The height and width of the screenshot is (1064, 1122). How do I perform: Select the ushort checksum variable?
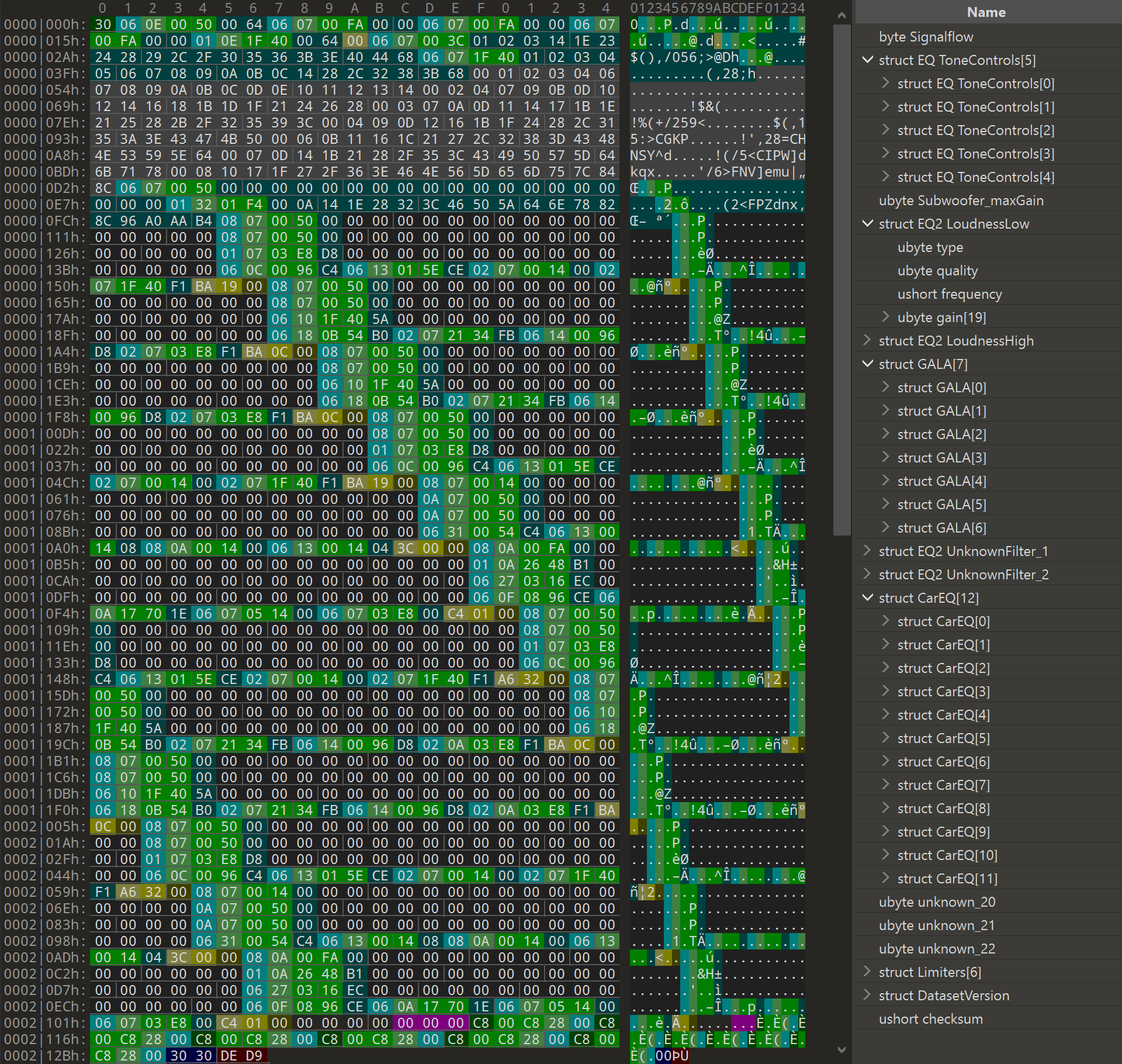pos(930,1019)
